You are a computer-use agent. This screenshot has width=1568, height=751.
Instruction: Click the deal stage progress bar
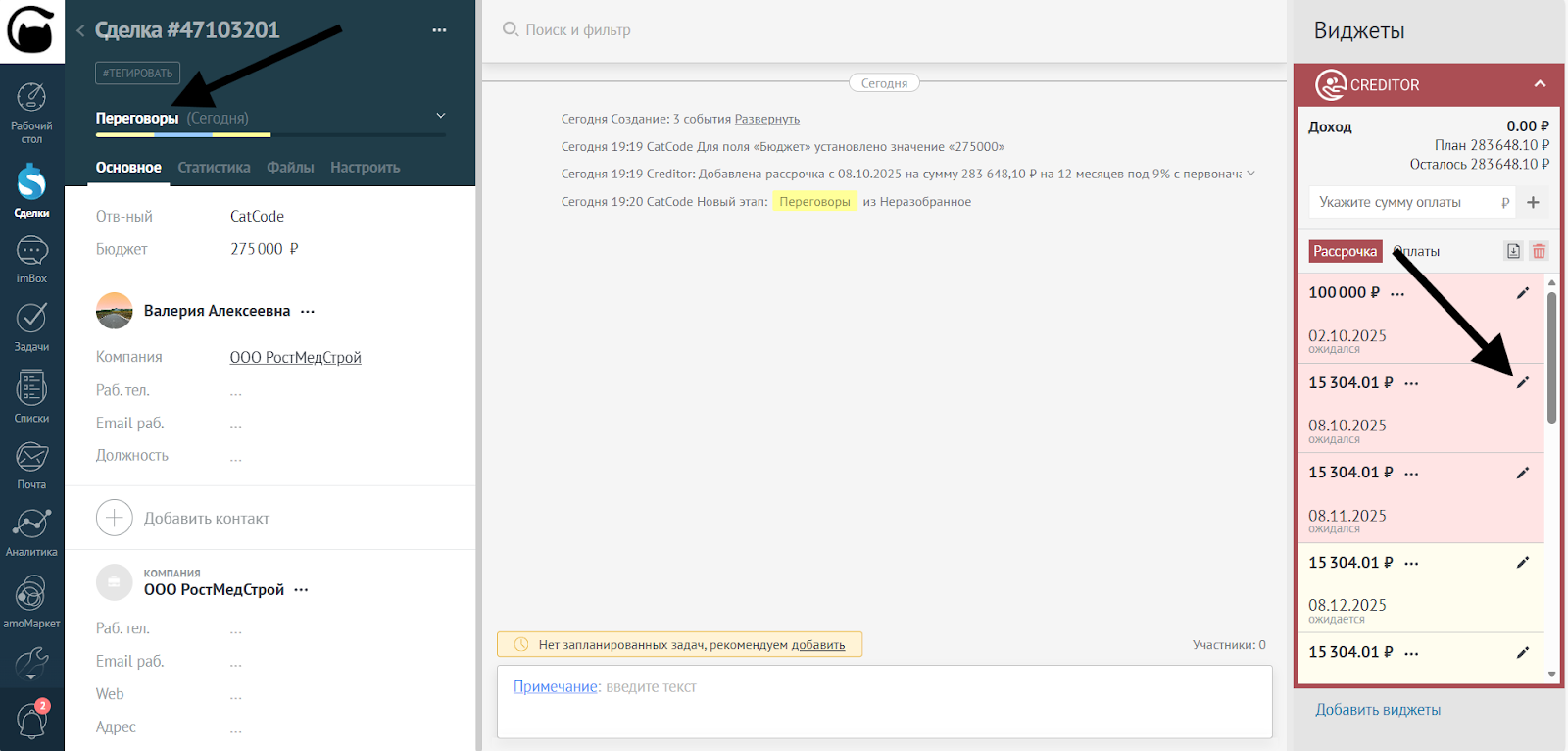pos(270,134)
